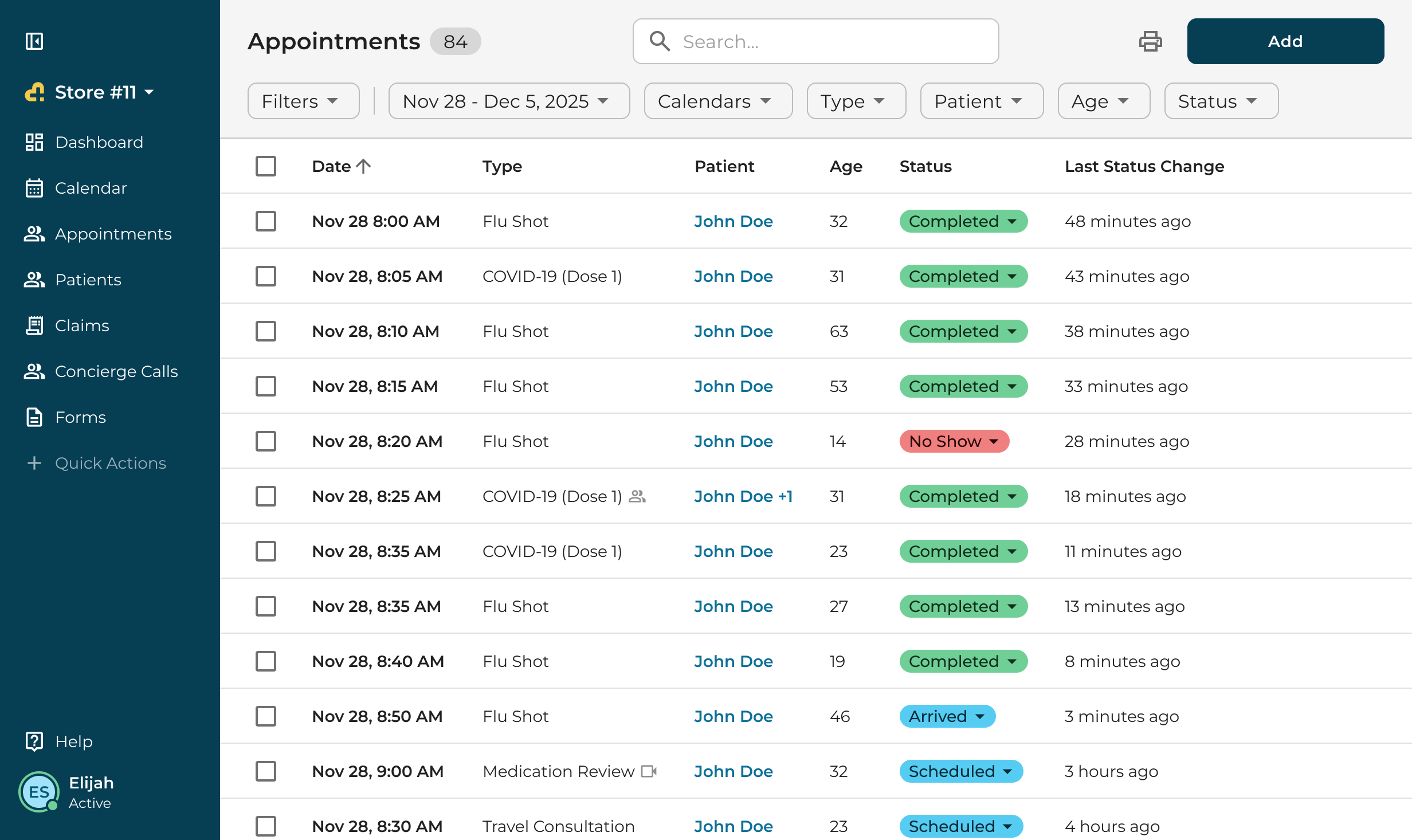Viewport: 1412px width, 840px height.
Task: Open the Nov 28 - Dec 5 date range
Action: click(509, 101)
